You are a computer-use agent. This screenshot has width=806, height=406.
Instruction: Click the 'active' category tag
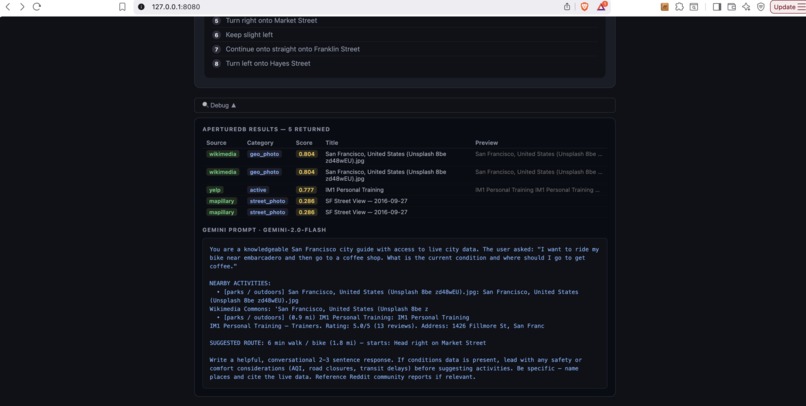258,190
